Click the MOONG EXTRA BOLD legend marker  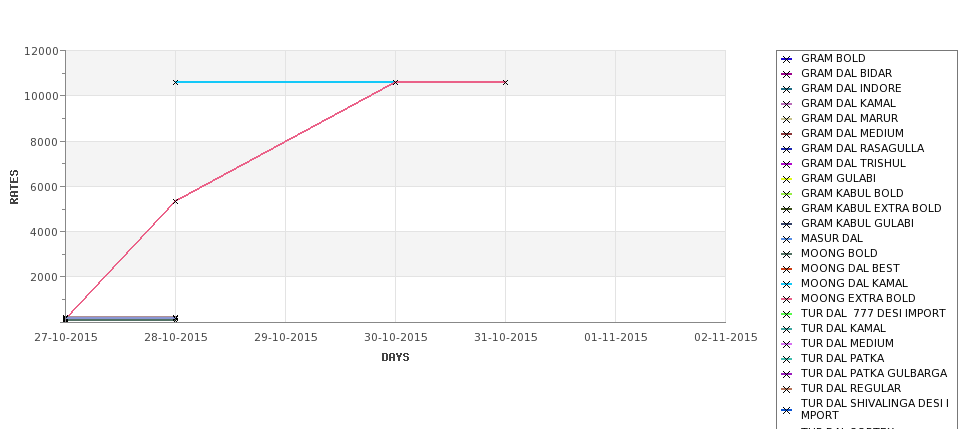[786, 299]
